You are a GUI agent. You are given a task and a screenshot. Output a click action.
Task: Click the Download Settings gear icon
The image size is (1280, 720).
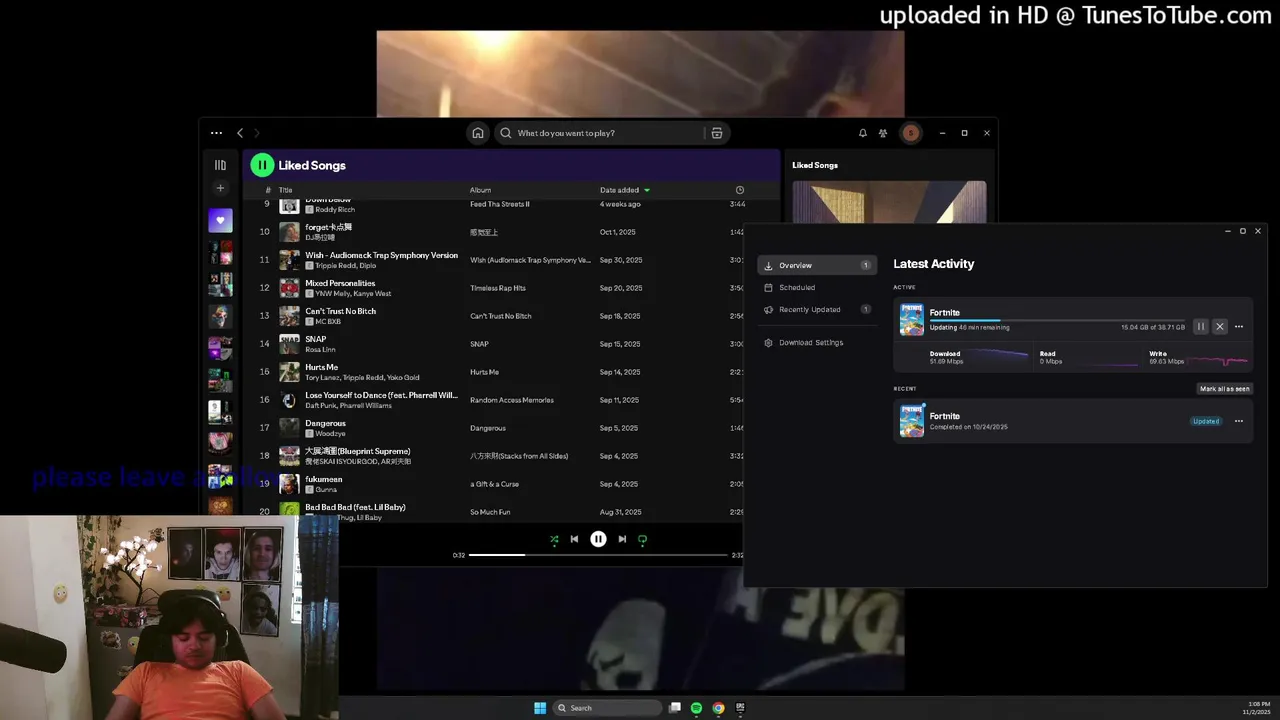(768, 342)
